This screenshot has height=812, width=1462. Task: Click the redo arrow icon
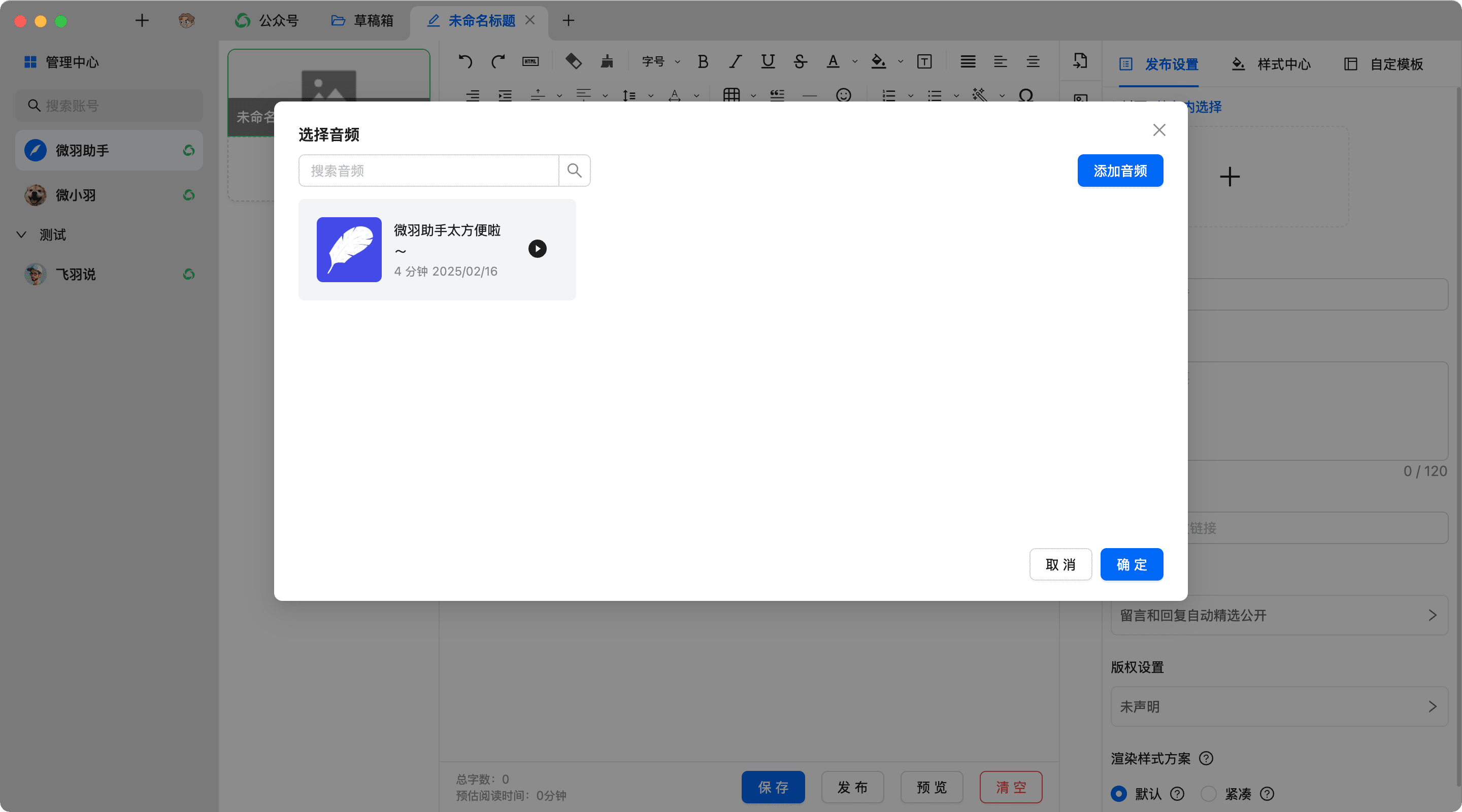(x=497, y=61)
